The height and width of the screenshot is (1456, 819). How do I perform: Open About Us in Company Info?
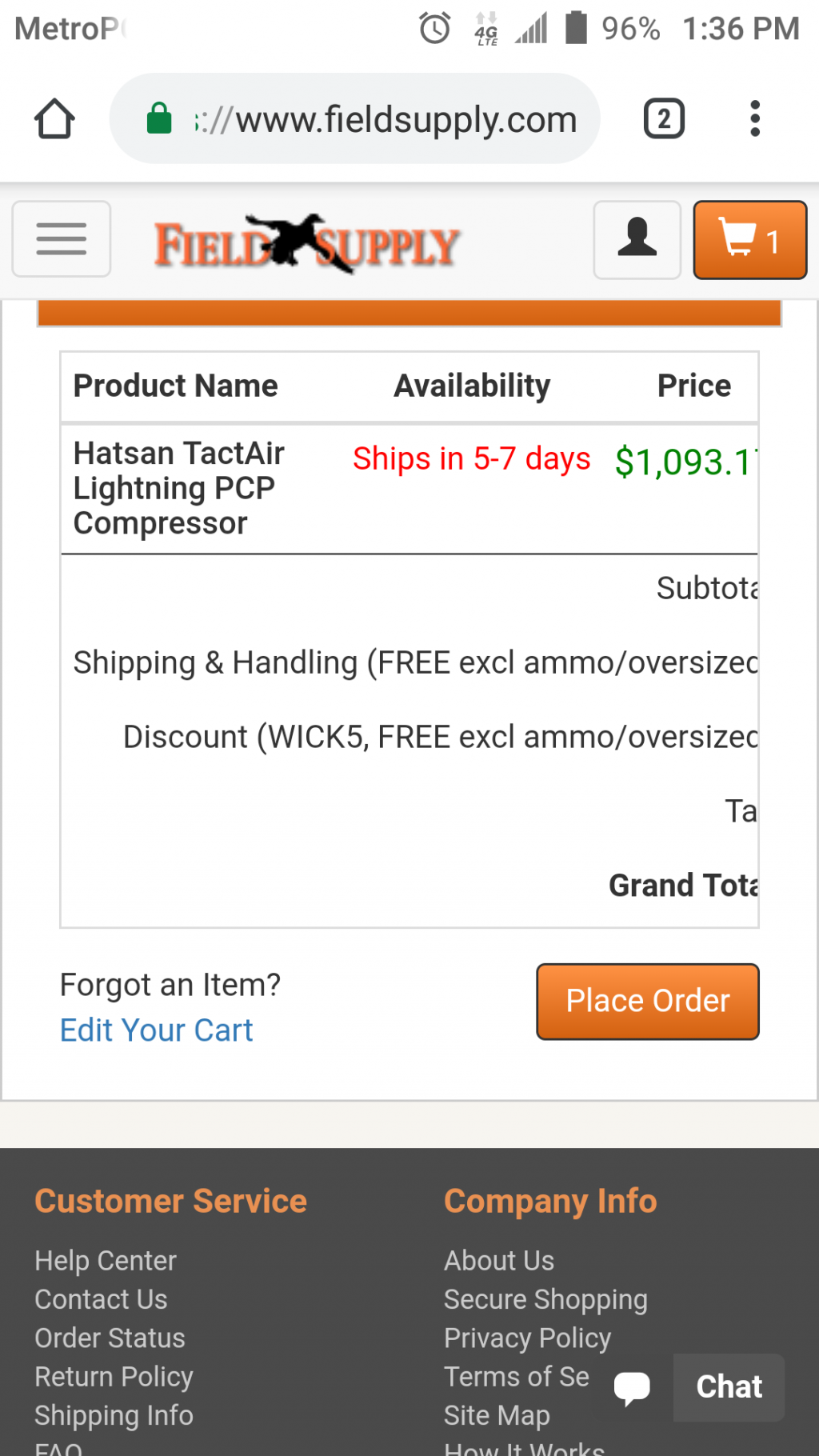pos(499,1261)
